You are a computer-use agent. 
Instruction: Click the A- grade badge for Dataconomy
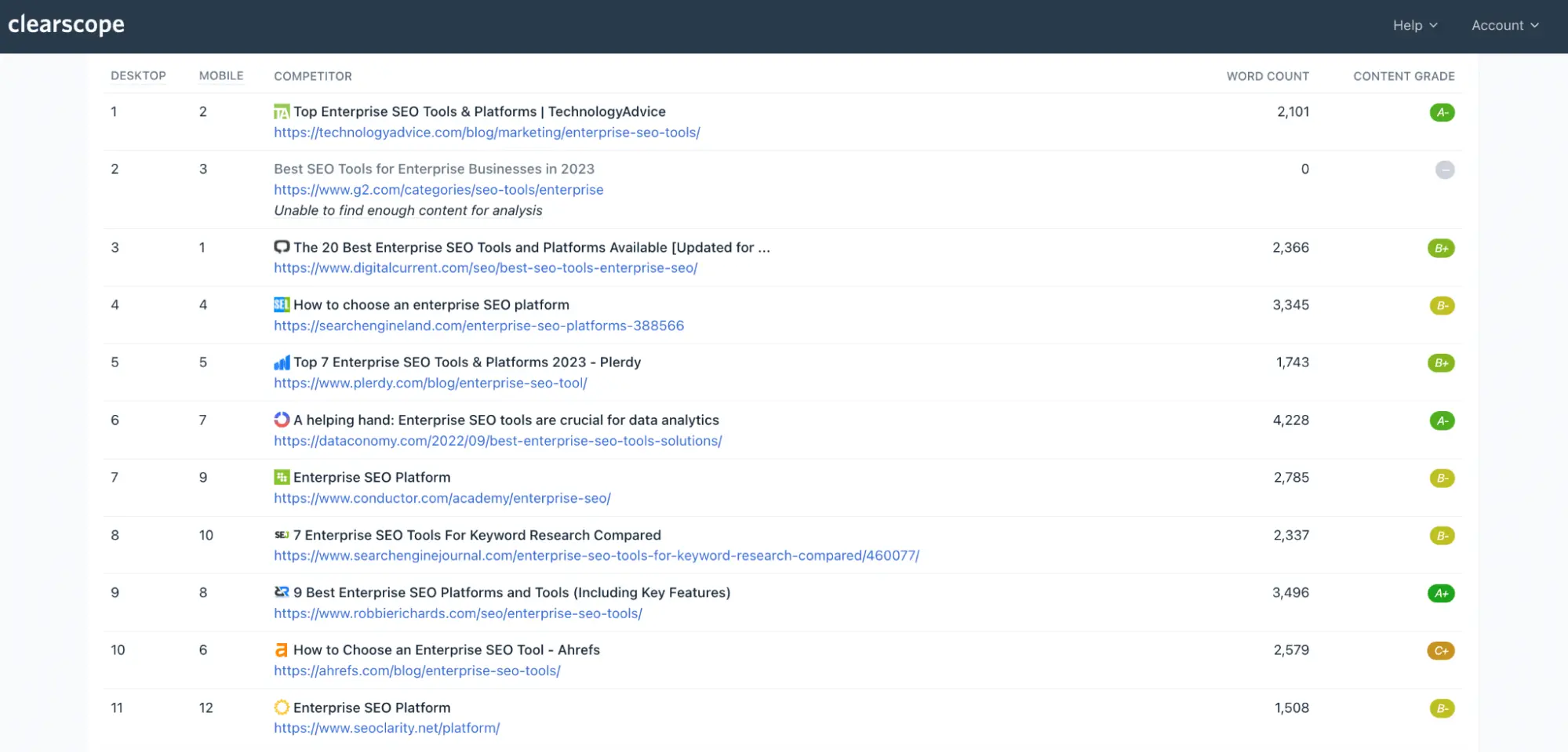click(x=1442, y=421)
